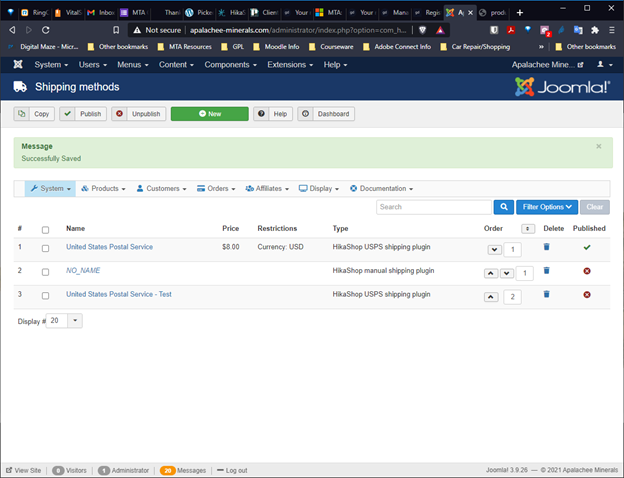The width and height of the screenshot is (624, 478).
Task: Open the user account dropdown
Action: pyautogui.click(x=604, y=64)
